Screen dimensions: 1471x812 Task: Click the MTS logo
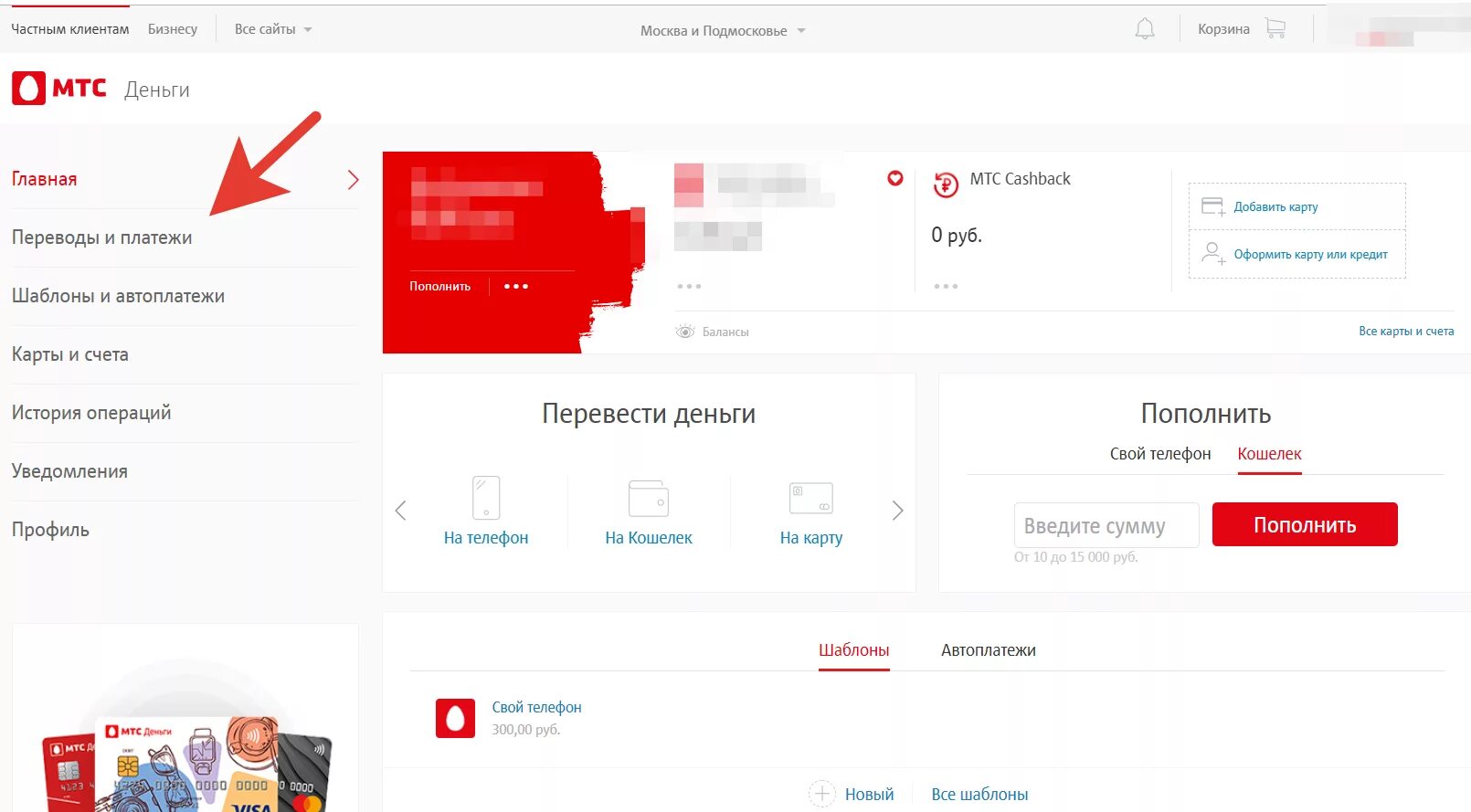click(59, 89)
